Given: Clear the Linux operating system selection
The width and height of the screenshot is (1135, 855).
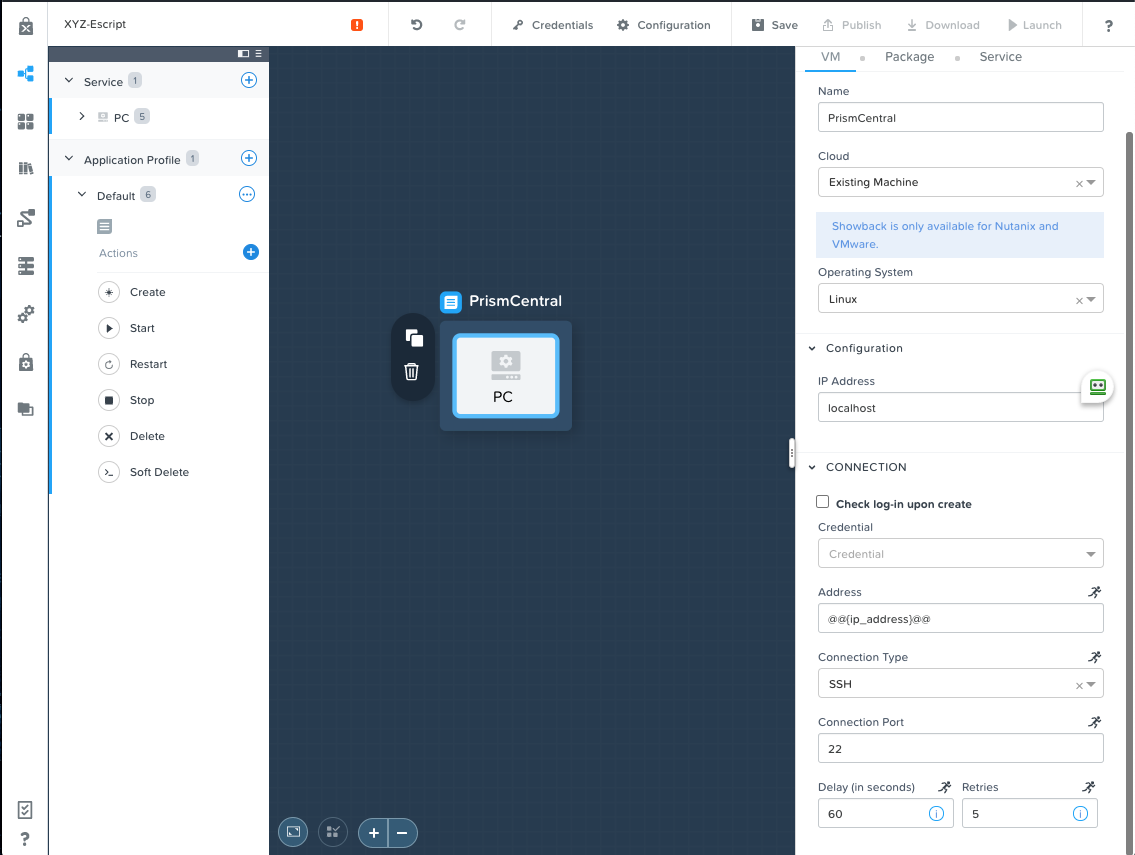Looking at the screenshot, I should click(1079, 300).
